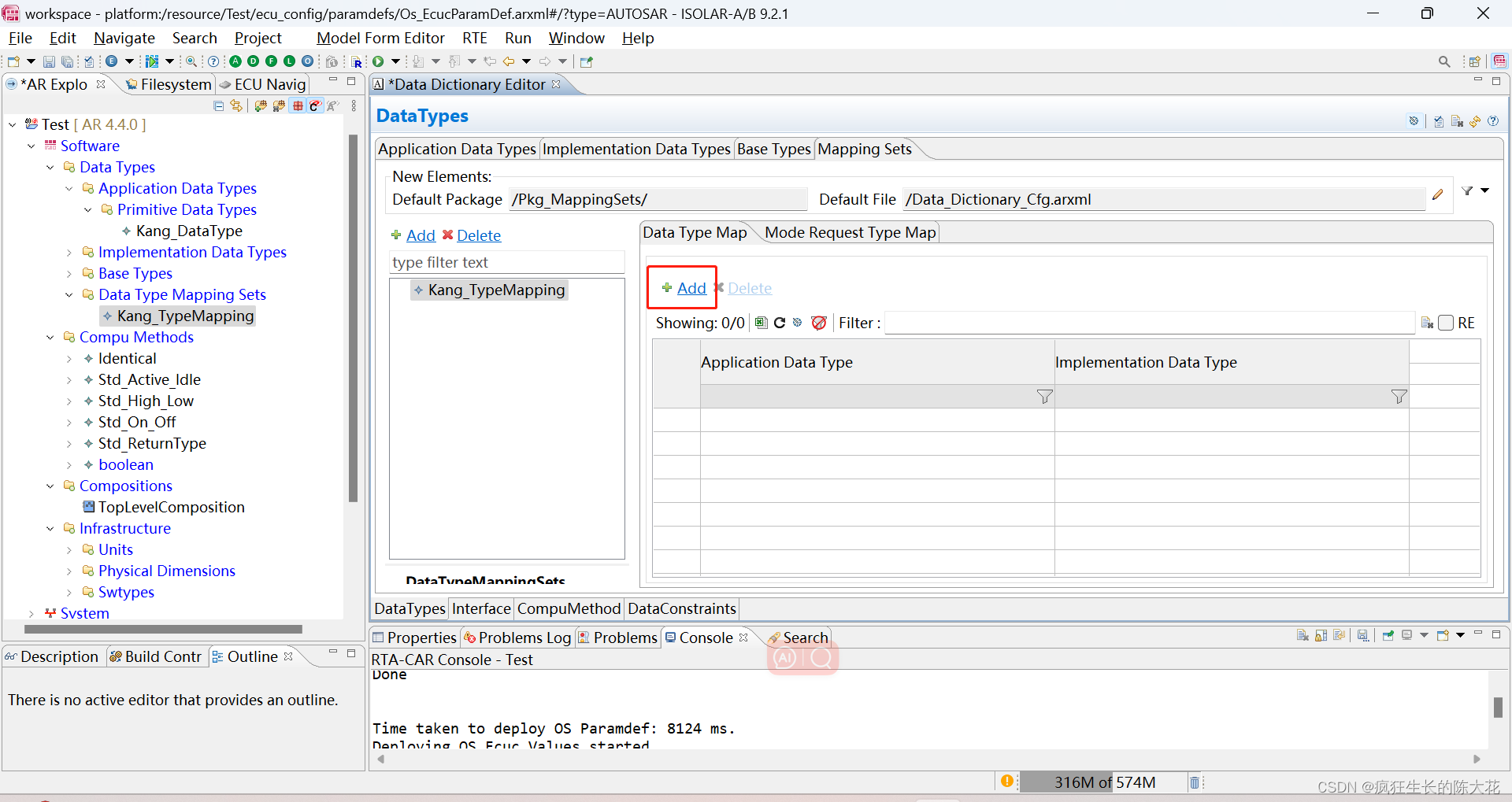The image size is (1512, 802).
Task: Expand the Physical Dimensions tree node
Action: pos(69,571)
